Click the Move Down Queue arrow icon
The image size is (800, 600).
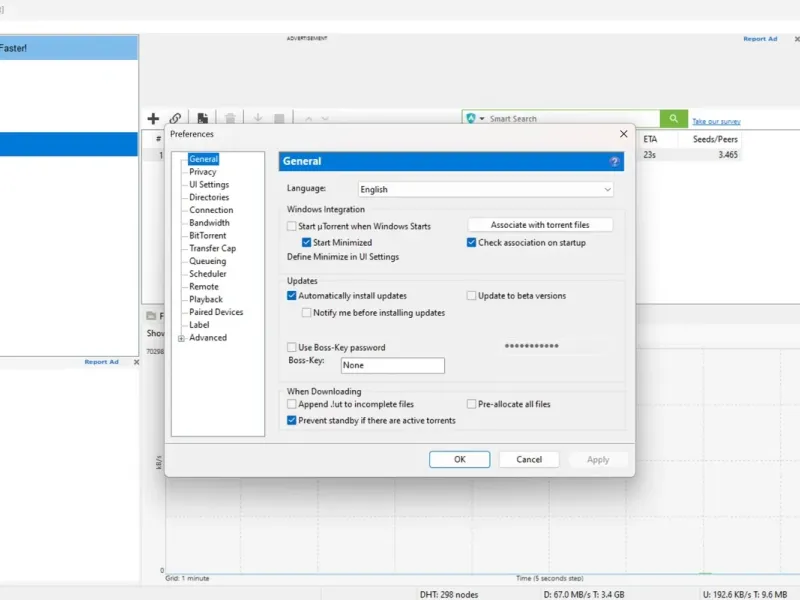(x=325, y=119)
